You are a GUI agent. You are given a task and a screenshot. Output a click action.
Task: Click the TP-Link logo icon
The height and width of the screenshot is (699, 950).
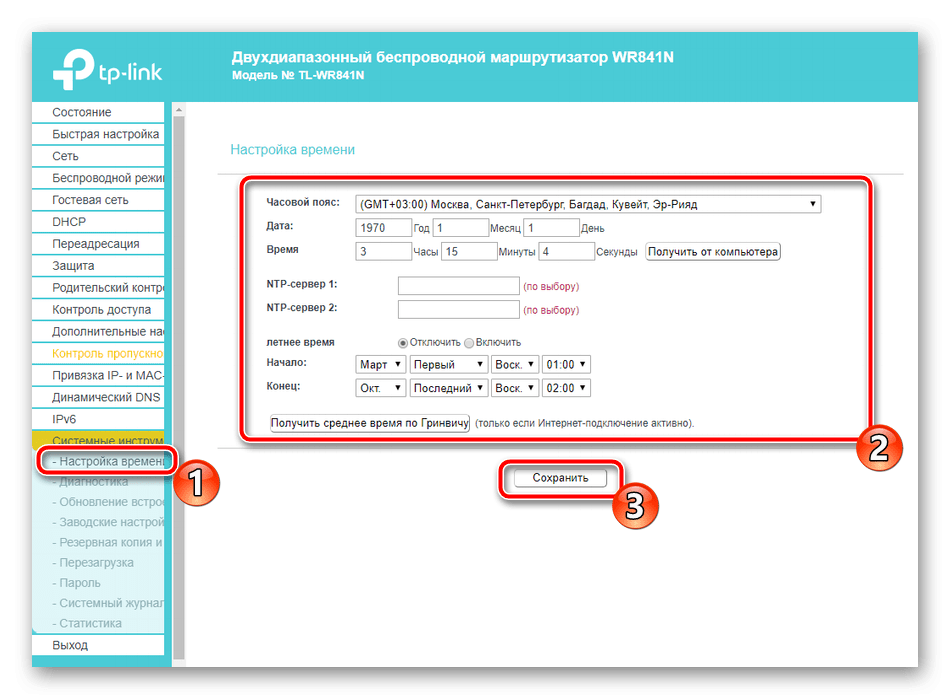(x=71, y=68)
